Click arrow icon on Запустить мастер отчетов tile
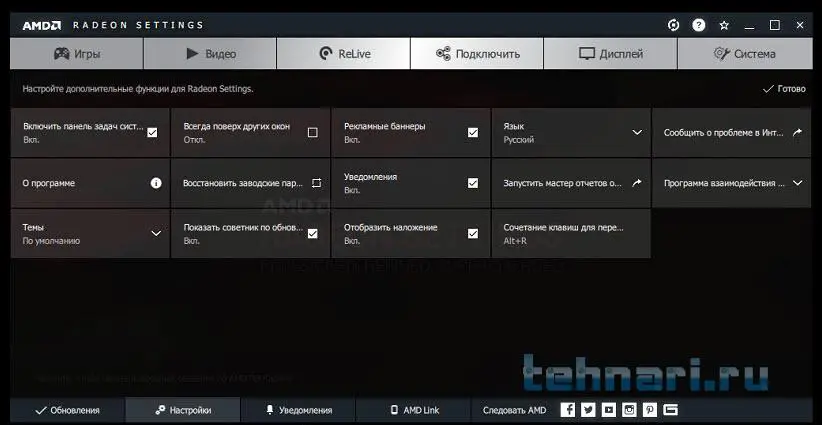This screenshot has width=822, height=425. point(637,183)
